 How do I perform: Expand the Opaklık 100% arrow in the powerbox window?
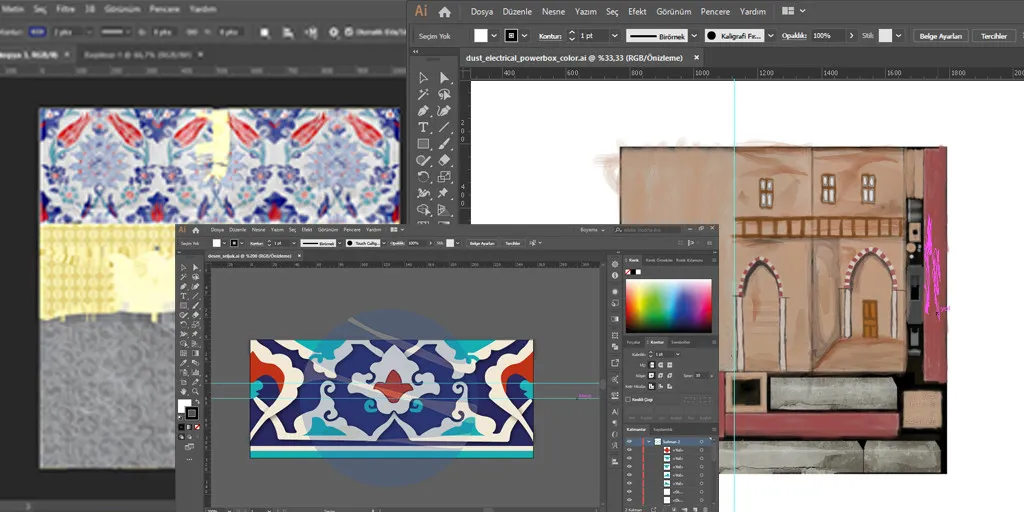[852, 36]
